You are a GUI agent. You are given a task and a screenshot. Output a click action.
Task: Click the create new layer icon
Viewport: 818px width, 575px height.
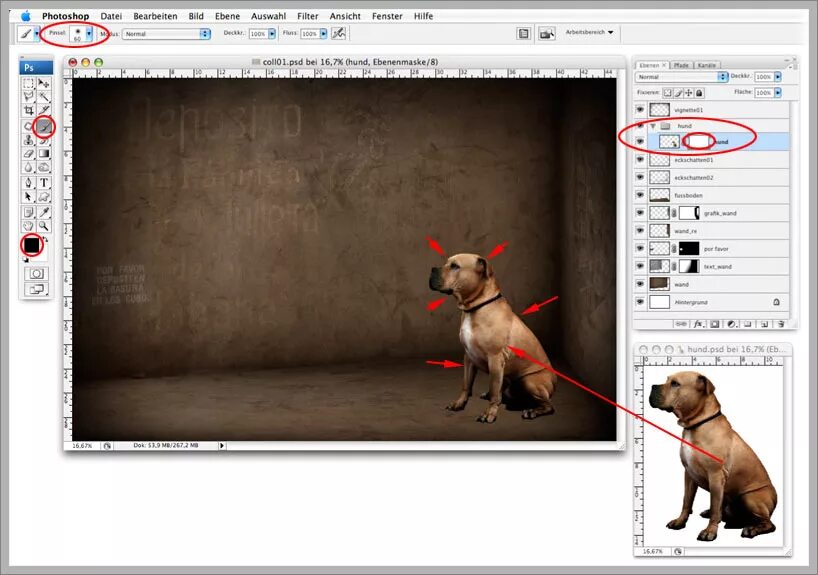764,324
